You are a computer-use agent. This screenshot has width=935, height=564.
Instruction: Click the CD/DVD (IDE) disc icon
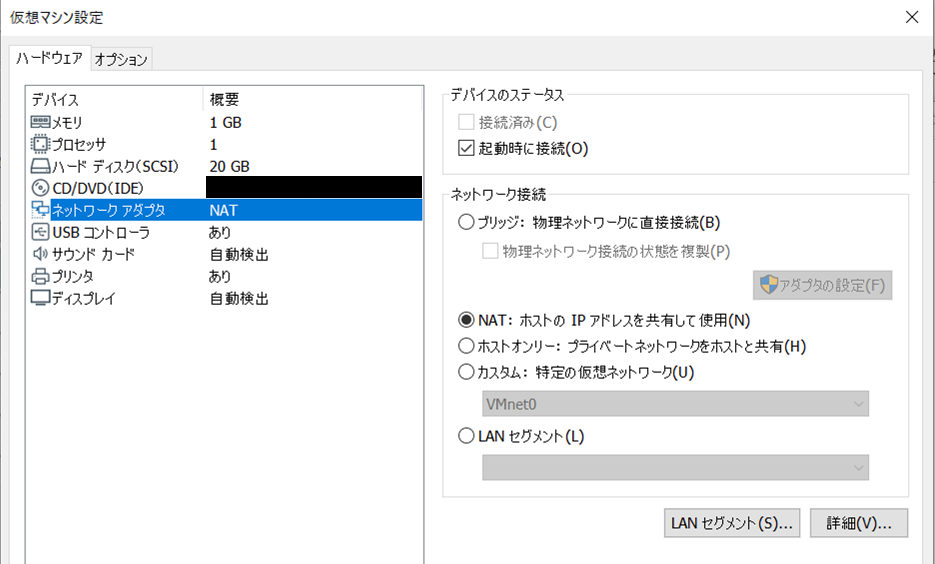pyautogui.click(x=40, y=188)
